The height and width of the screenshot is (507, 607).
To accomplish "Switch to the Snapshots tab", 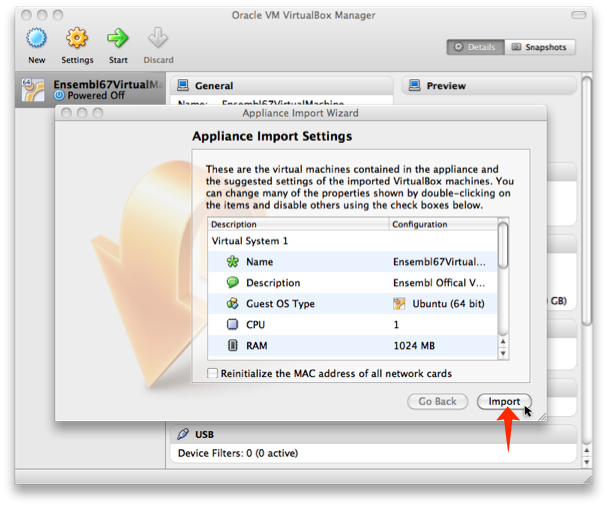I will (x=540, y=47).
